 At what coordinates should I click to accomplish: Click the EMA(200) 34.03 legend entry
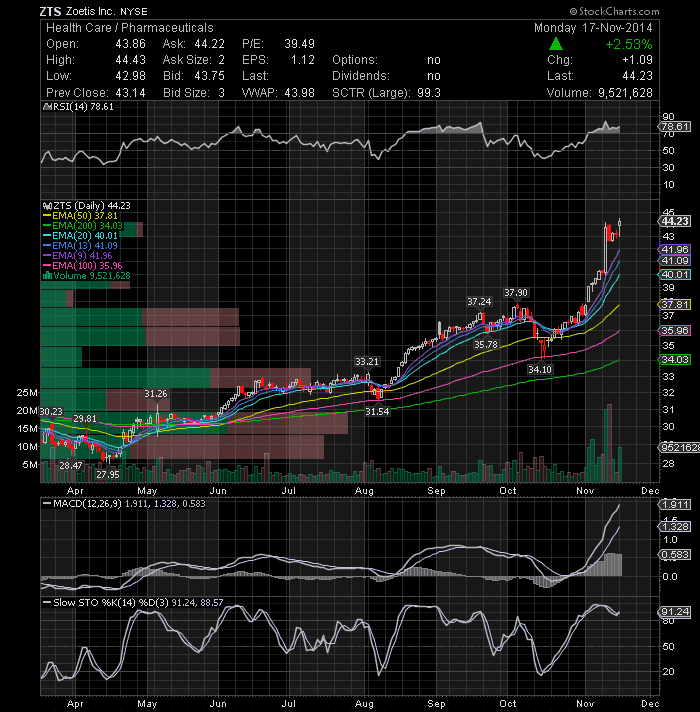pos(83,226)
